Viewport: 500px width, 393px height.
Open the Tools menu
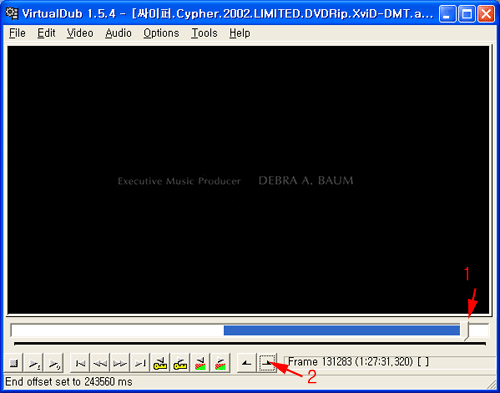(x=204, y=33)
